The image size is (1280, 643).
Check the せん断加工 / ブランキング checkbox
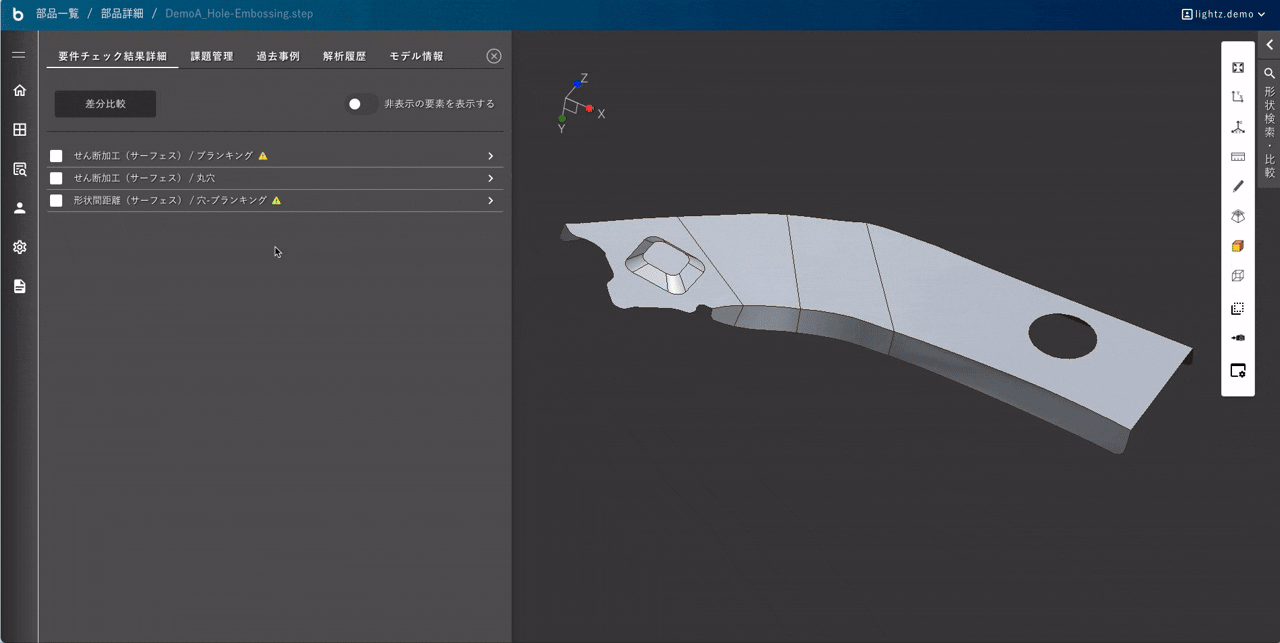click(56, 156)
